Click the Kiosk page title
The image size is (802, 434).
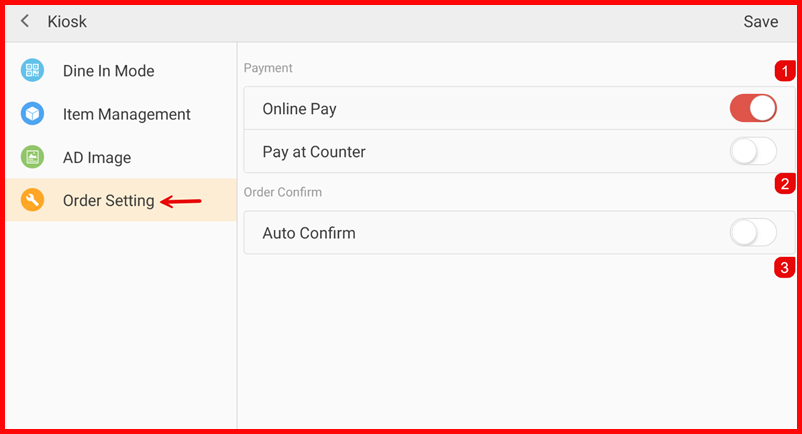(x=67, y=21)
